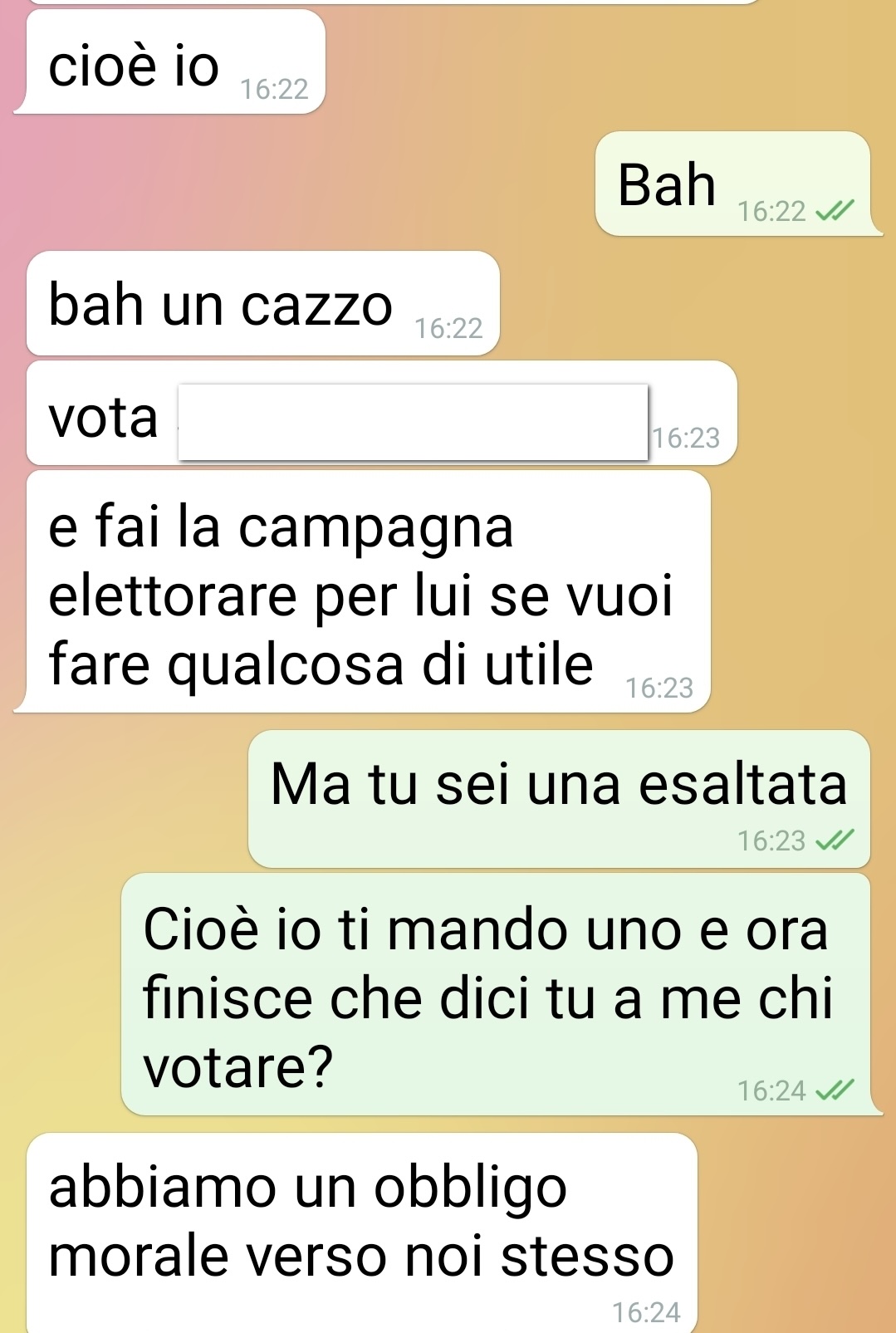The width and height of the screenshot is (896, 1333).
Task: Tap the 'bah un cazzo' message
Action: point(263,303)
